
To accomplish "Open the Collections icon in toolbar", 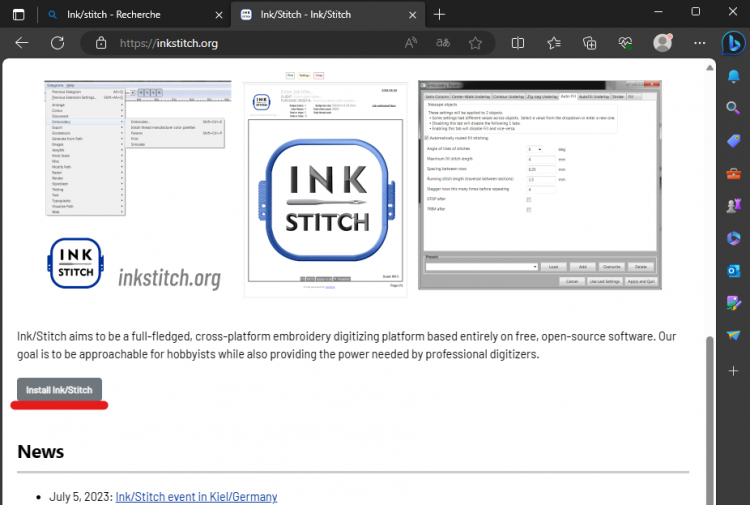I will click(590, 43).
